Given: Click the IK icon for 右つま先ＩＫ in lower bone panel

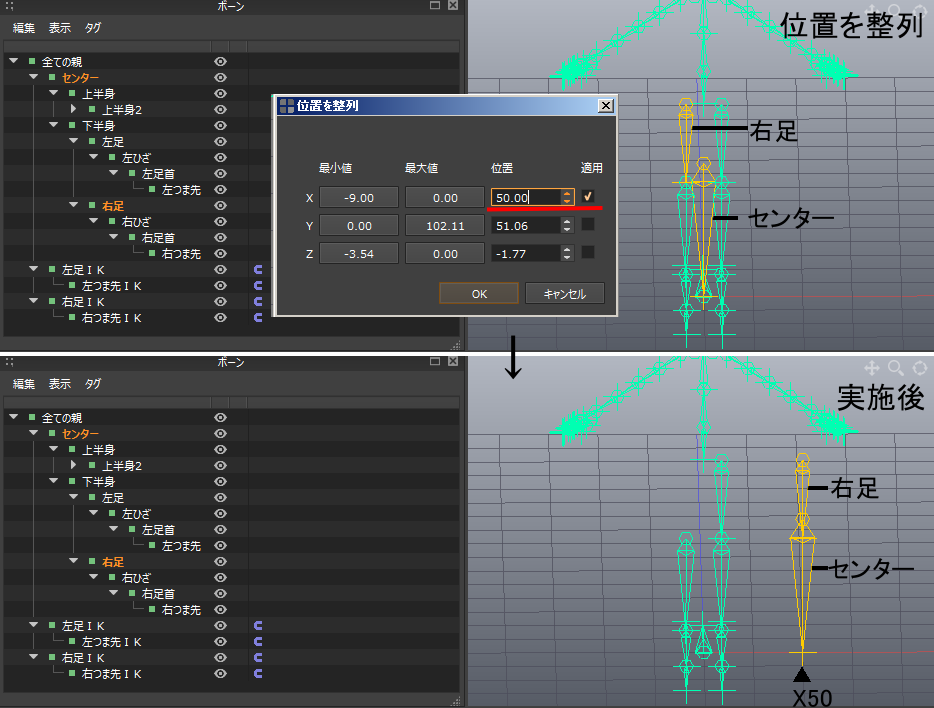Looking at the screenshot, I should pos(258,674).
